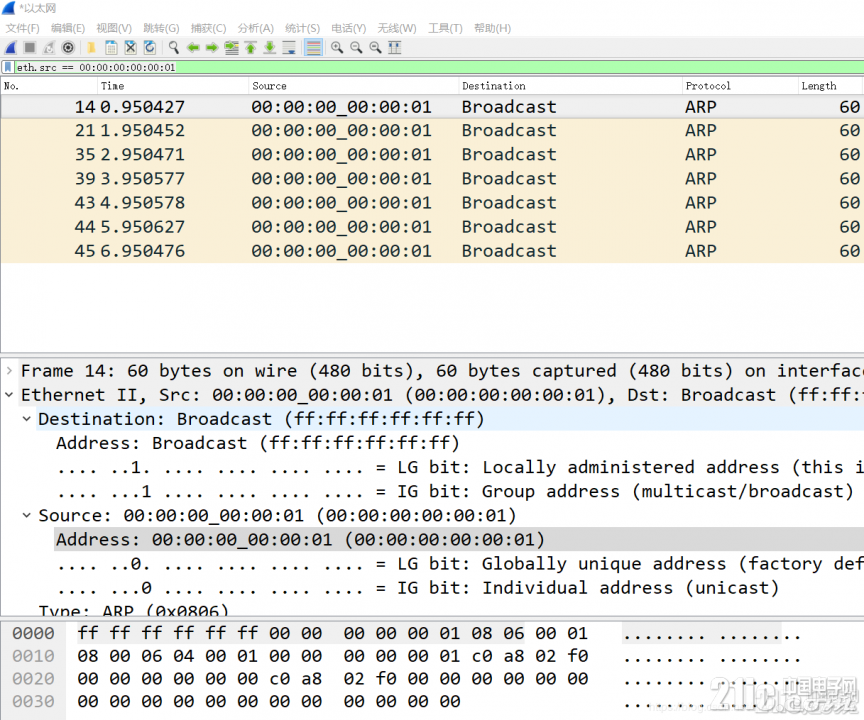This screenshot has height=720, width=864.
Task: Open the 电话(Y) menu
Action: 348,28
